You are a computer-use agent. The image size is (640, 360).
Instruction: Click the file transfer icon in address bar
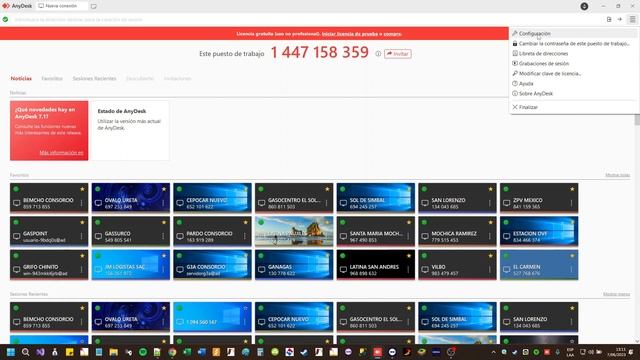point(609,19)
